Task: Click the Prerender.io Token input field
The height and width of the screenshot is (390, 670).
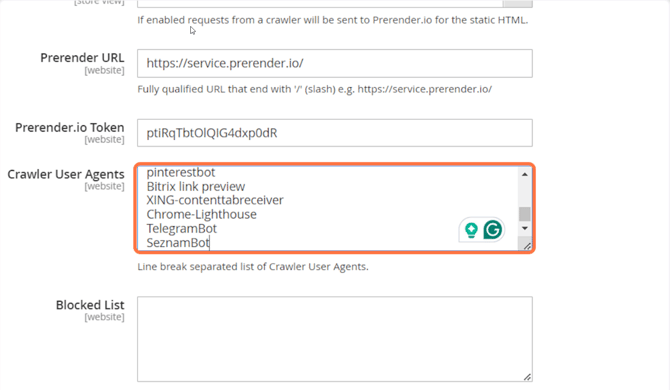Action: (x=335, y=133)
